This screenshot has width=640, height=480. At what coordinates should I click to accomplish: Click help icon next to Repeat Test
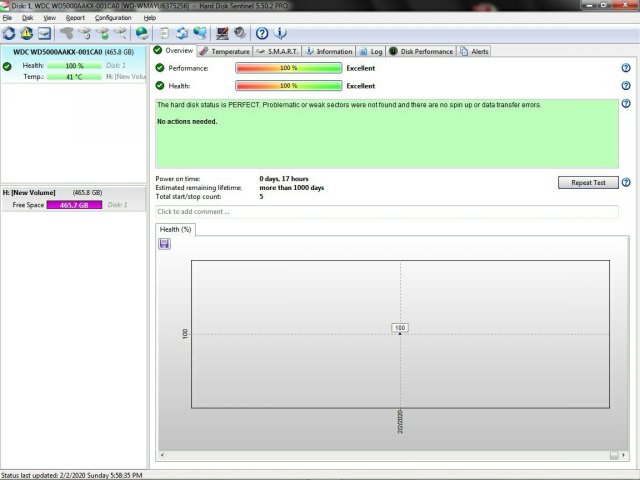click(626, 183)
